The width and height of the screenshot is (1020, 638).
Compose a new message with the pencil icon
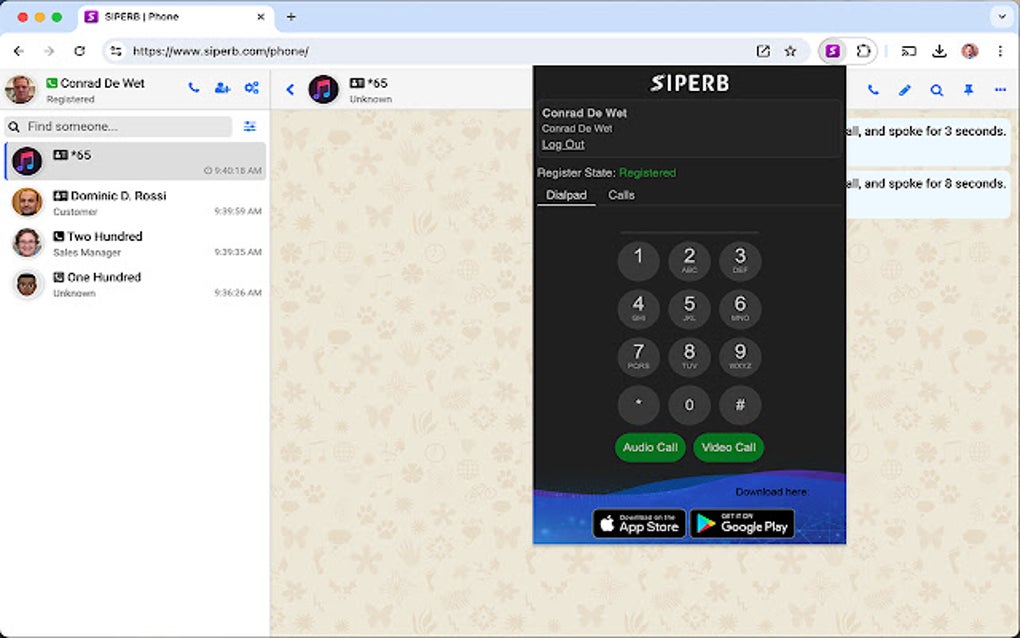[x=904, y=90]
